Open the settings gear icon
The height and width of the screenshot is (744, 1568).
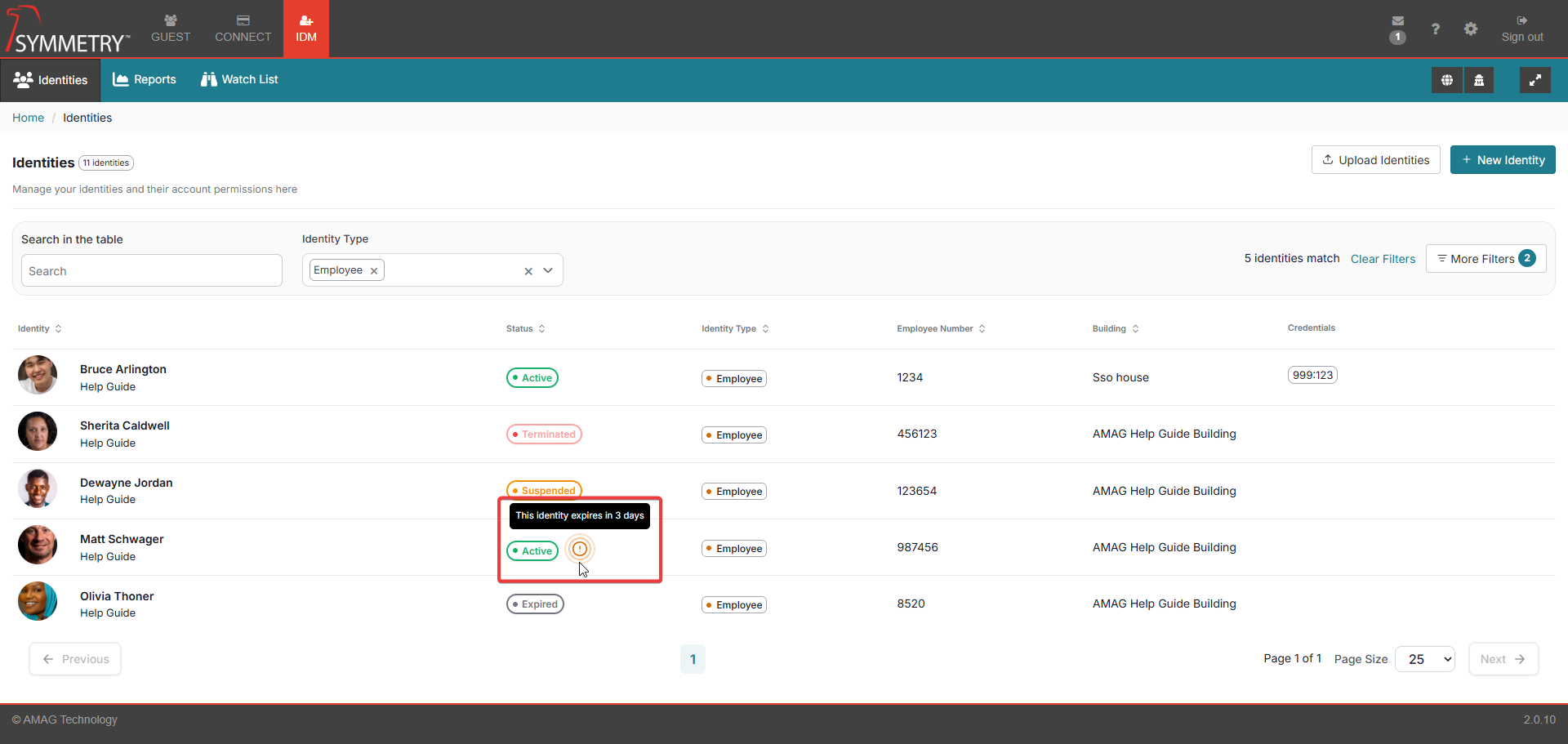[1470, 29]
